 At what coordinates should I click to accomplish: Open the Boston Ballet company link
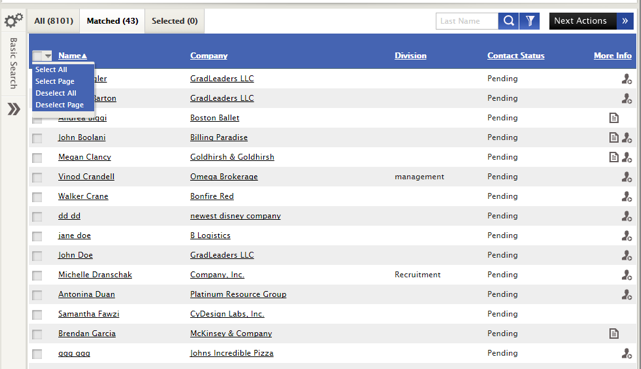(x=215, y=118)
